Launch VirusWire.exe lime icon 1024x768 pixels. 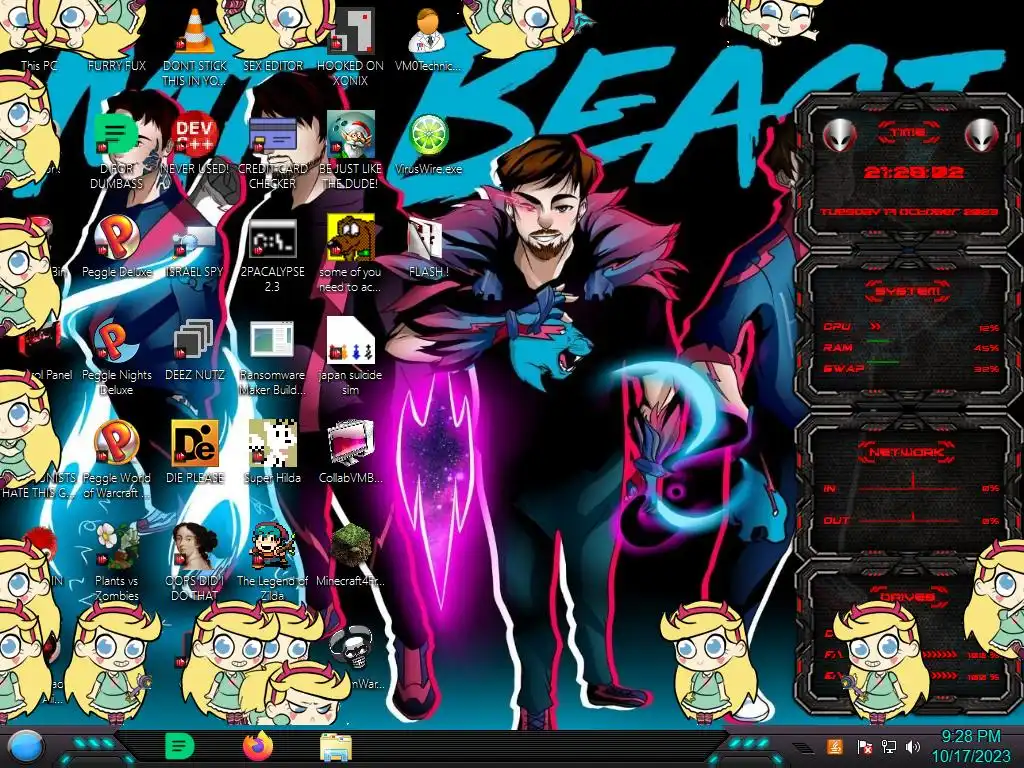[428, 134]
